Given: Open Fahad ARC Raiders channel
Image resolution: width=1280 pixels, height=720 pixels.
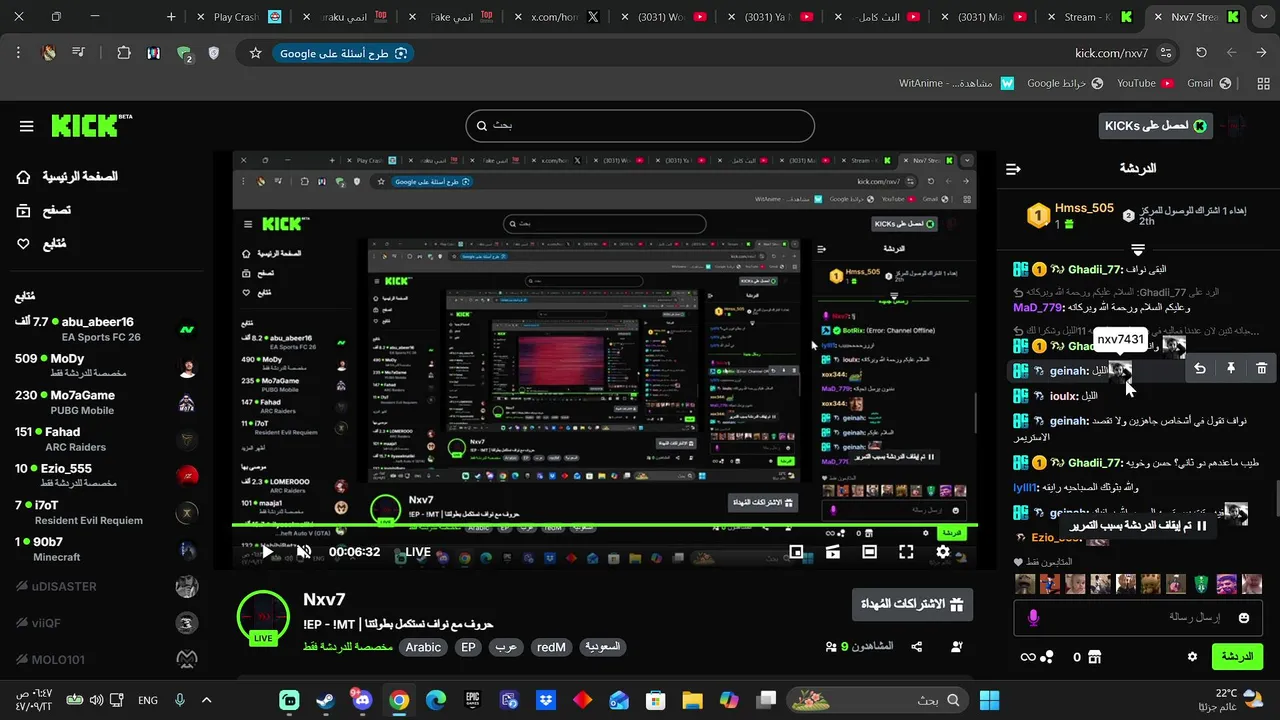Looking at the screenshot, I should click(x=106, y=439).
